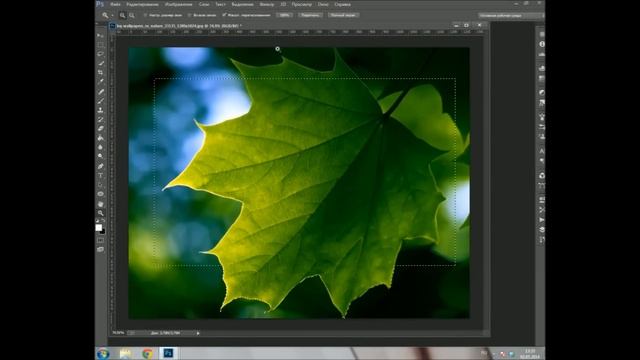
Task: Open File Explorer from the taskbar
Action: point(125,353)
